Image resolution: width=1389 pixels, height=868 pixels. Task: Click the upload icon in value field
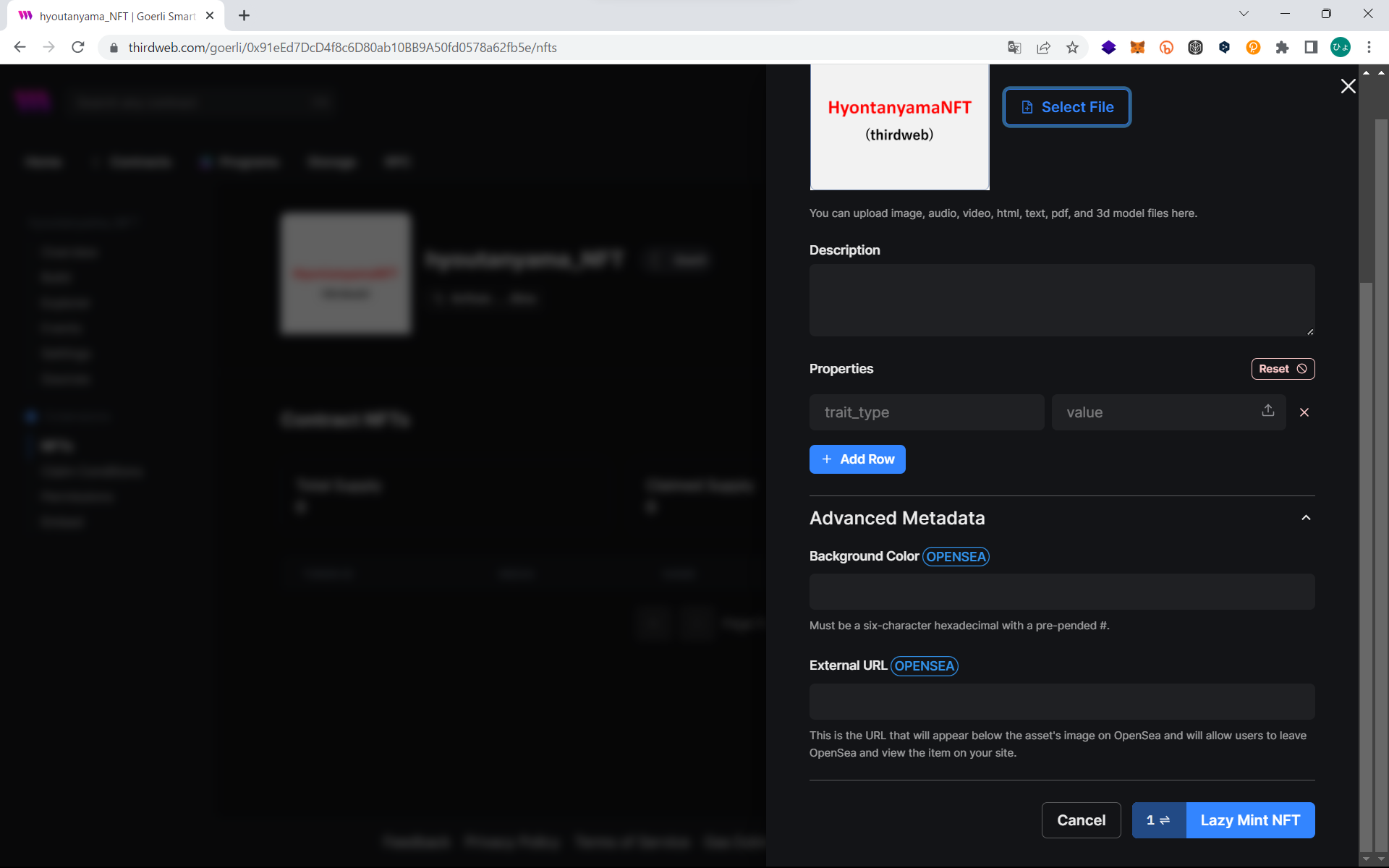coord(1267,411)
